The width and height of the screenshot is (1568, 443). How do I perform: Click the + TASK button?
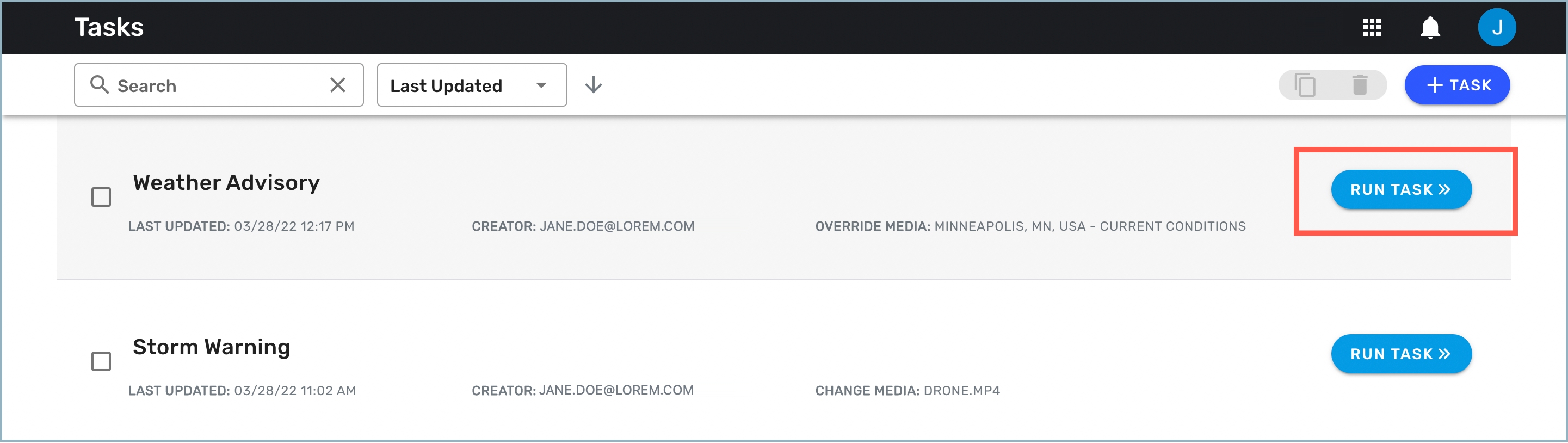point(1457,85)
